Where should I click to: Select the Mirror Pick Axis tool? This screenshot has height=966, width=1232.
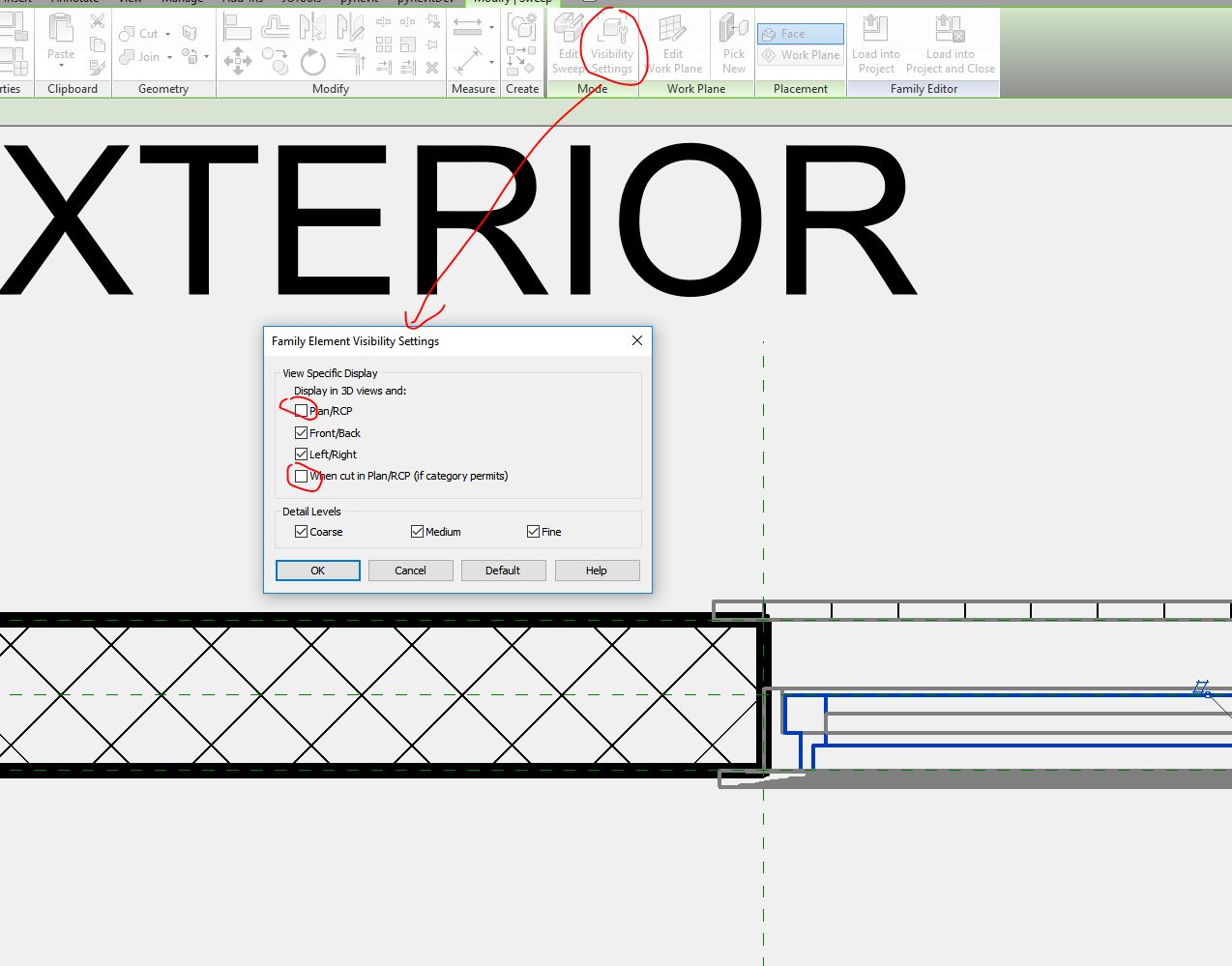[311, 26]
